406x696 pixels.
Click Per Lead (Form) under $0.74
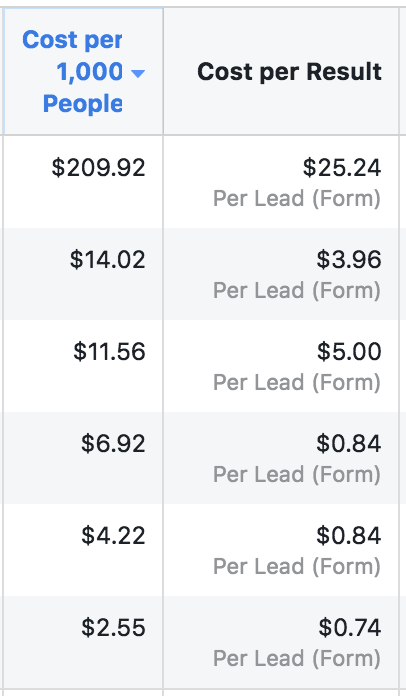297,658
